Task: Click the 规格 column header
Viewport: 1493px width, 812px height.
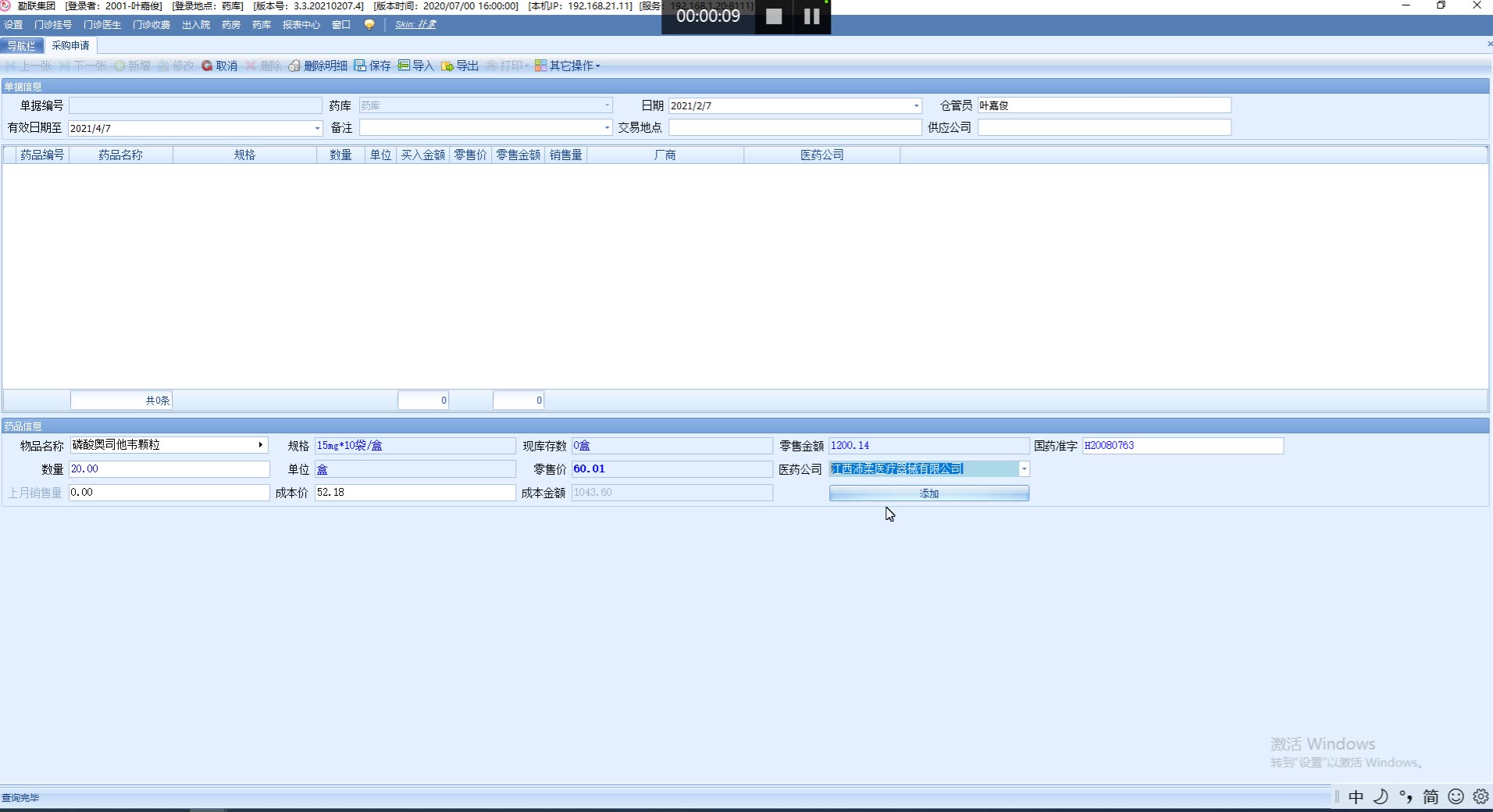Action: click(244, 155)
